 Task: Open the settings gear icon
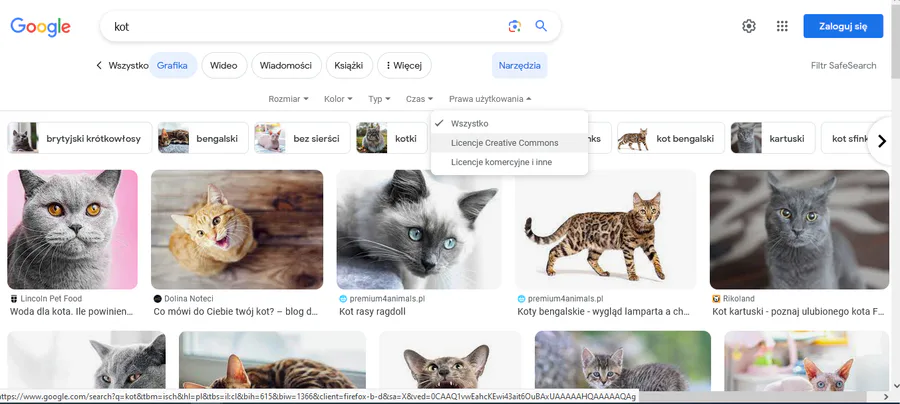tap(748, 26)
